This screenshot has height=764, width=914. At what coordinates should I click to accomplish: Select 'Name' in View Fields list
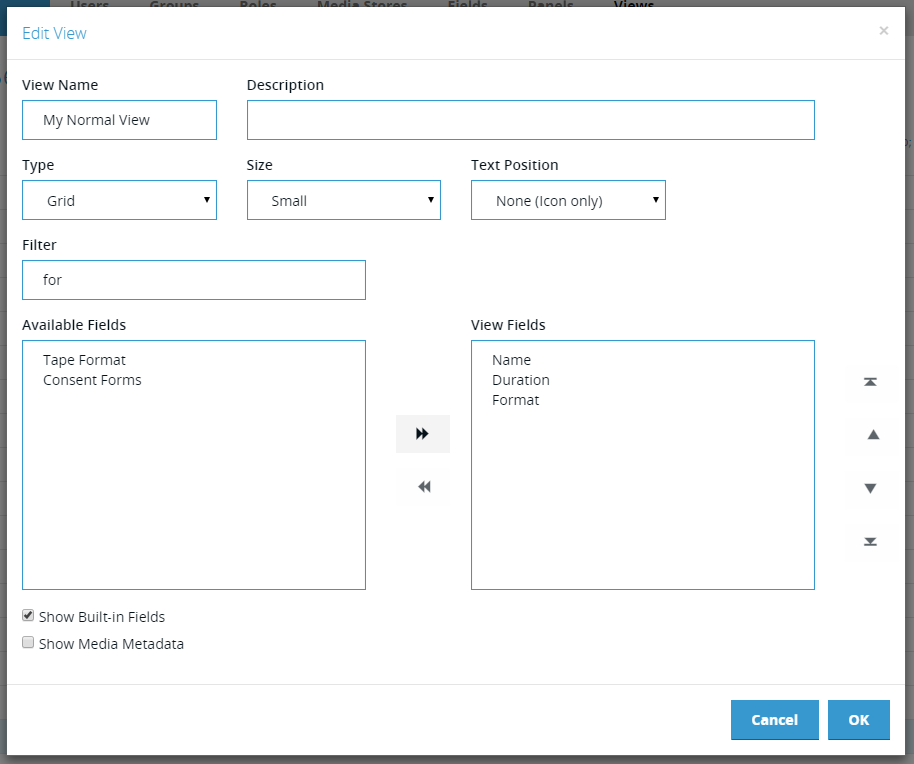pos(511,360)
